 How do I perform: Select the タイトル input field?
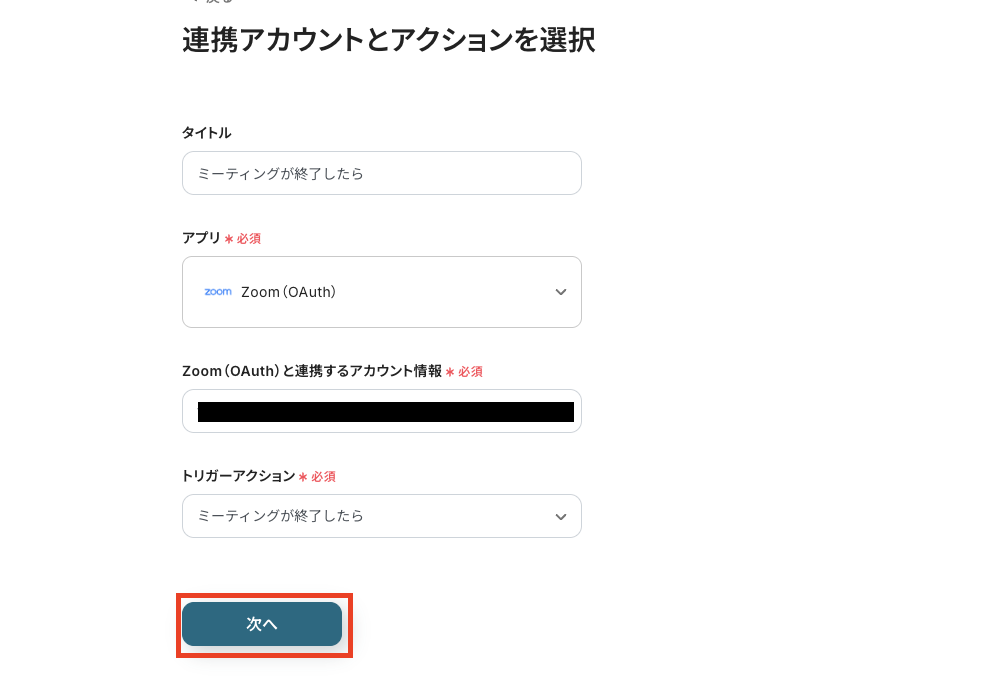(382, 172)
